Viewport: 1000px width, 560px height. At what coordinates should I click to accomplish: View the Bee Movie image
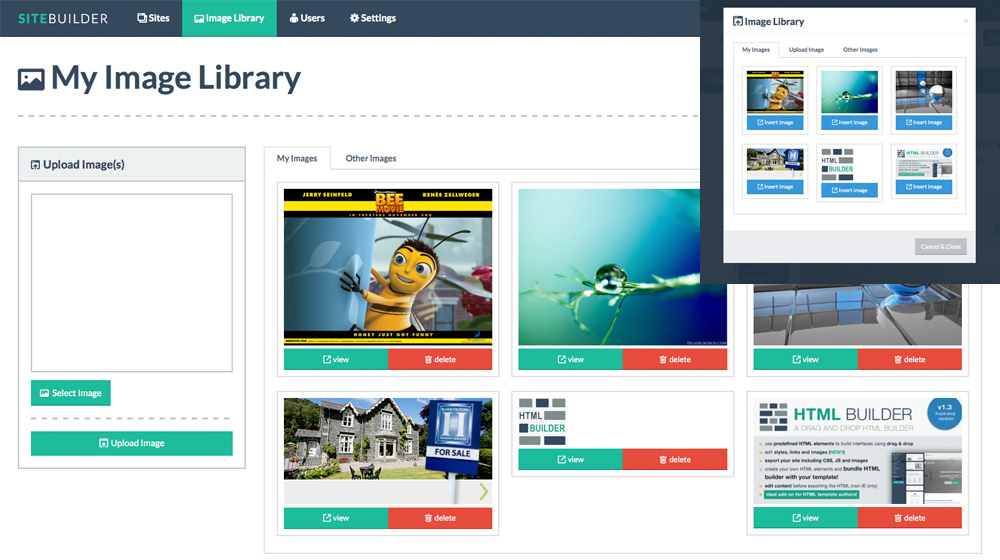click(335, 359)
